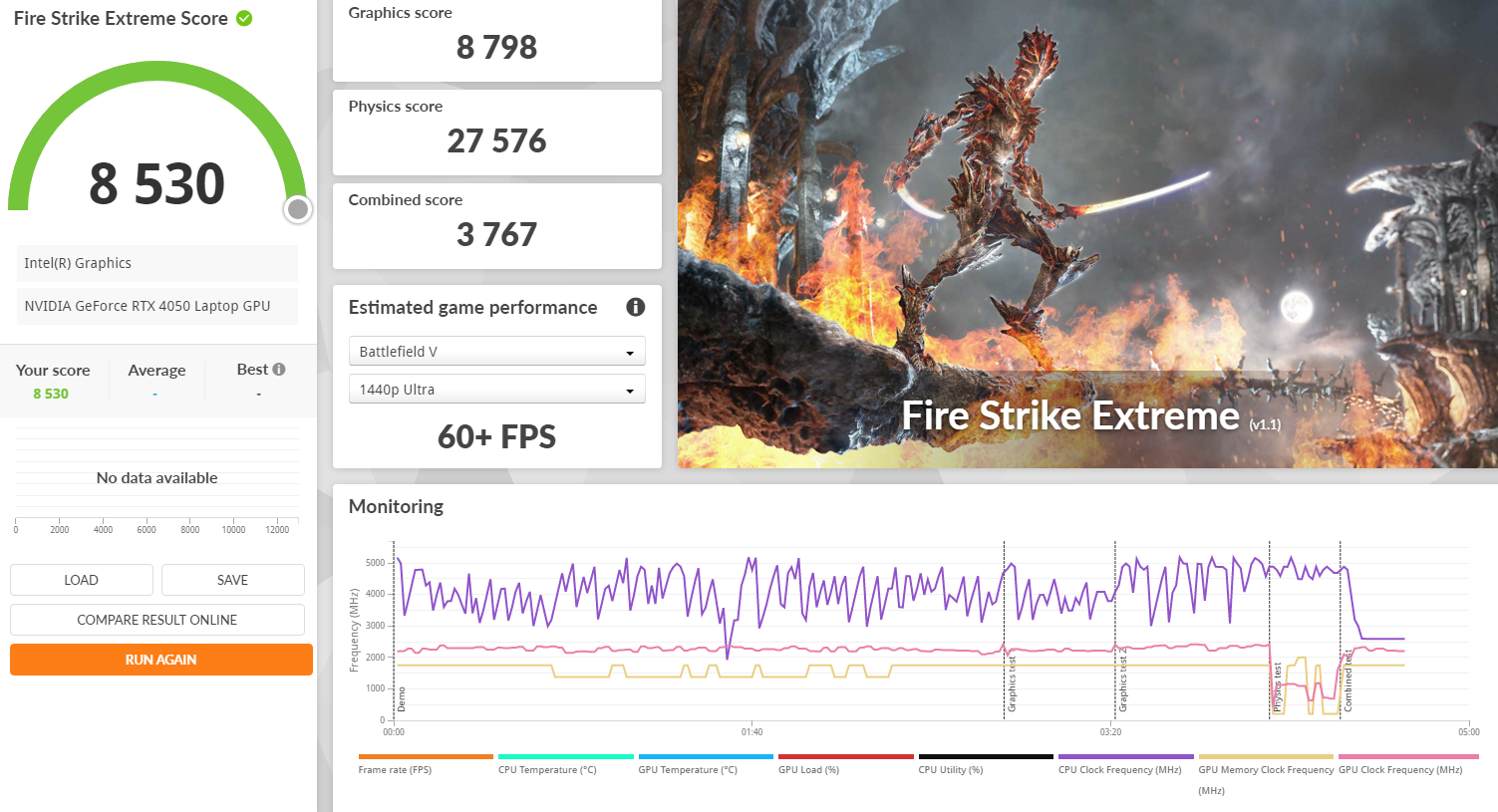Click the teal CPU Temperature color swatch
Image resolution: width=1498 pixels, height=812 pixels.
[x=565, y=757]
